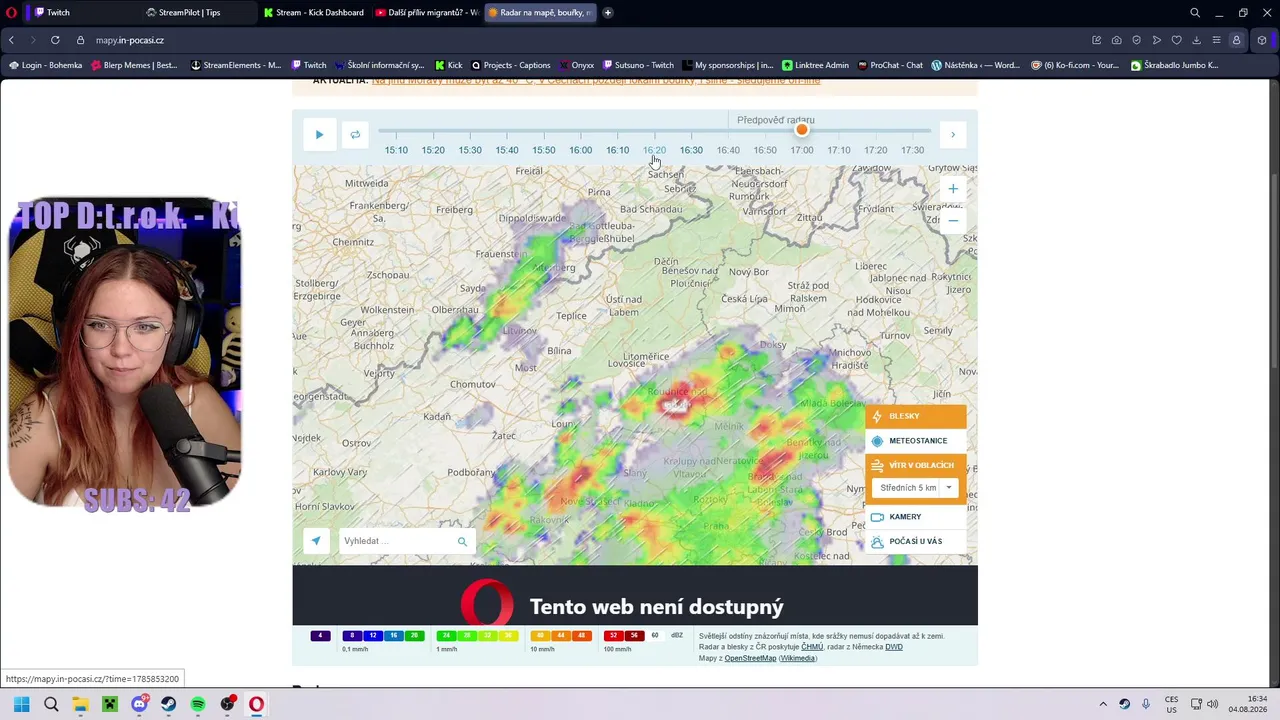Viewport: 1280px width, 720px height.
Task: Open Projects - Captions bookmark
Action: [x=510, y=65]
